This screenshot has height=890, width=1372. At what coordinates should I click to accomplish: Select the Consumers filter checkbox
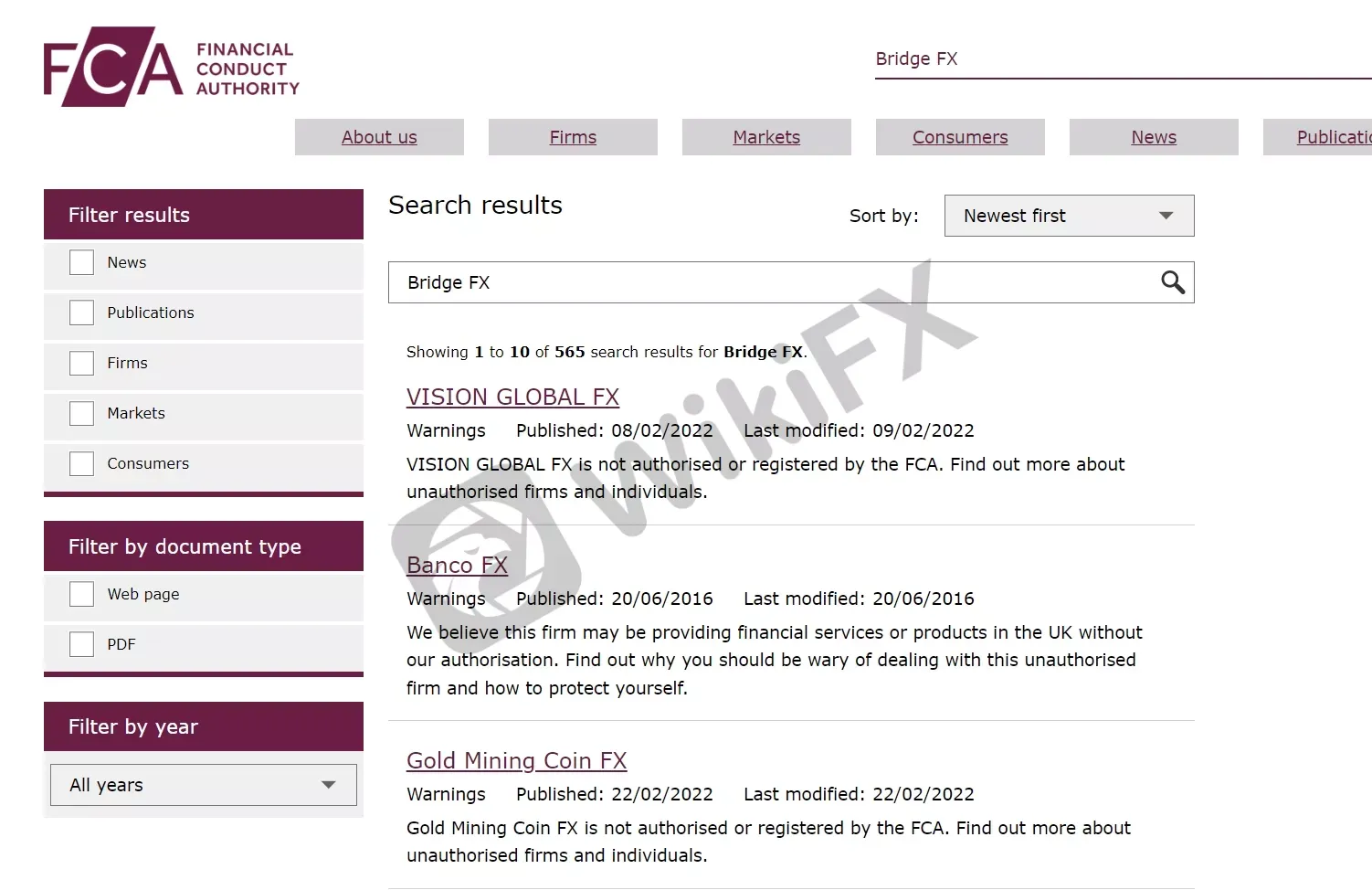[x=82, y=463]
